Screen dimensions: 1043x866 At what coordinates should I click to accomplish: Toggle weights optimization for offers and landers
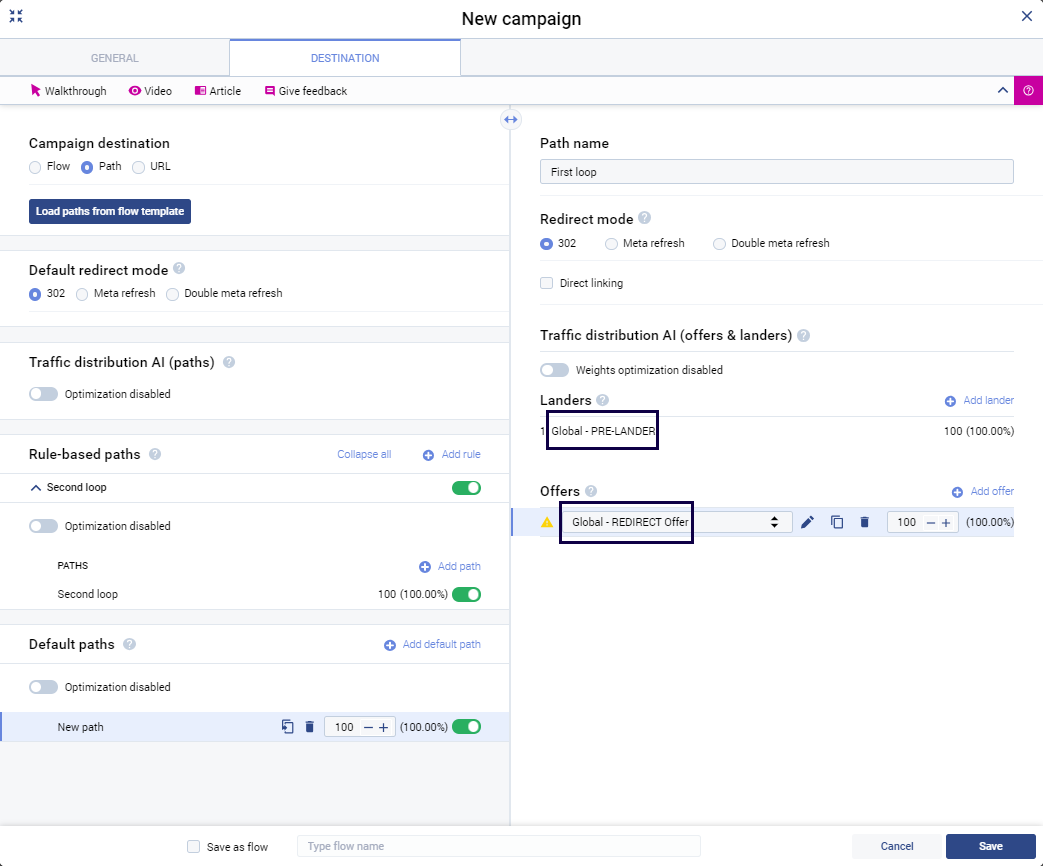tap(554, 369)
